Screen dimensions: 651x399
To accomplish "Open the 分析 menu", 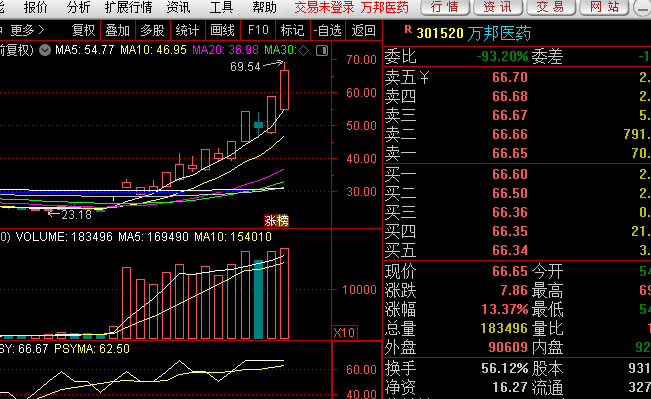I will point(78,7).
